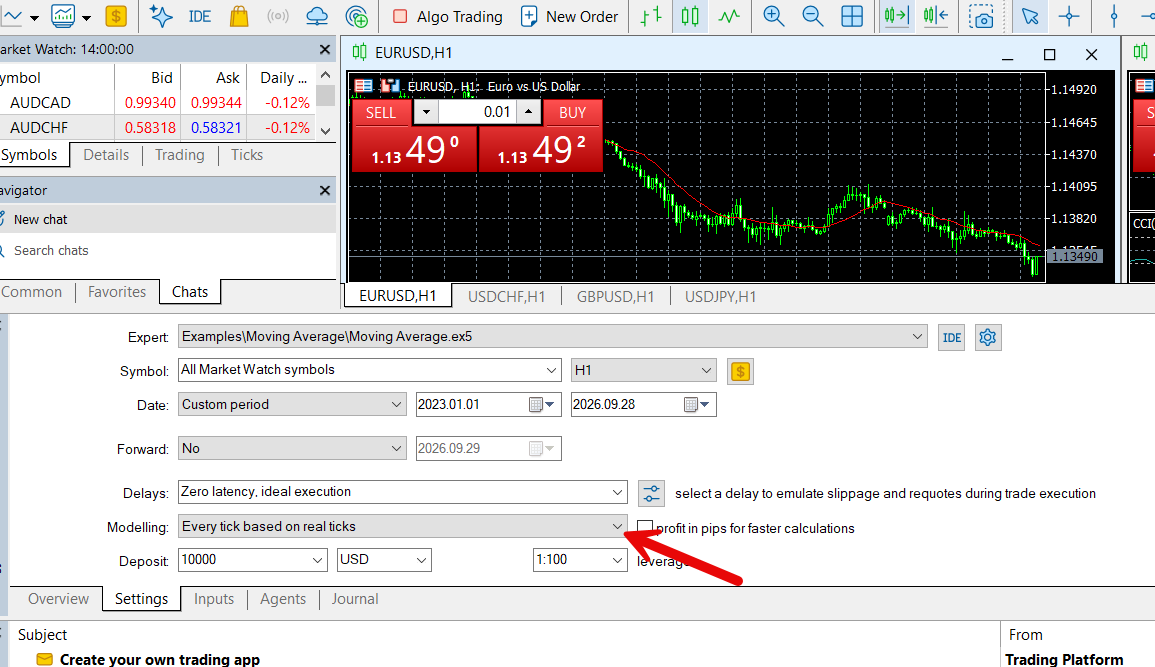
Task: Open the New Order dialog
Action: pyautogui.click(x=569, y=16)
